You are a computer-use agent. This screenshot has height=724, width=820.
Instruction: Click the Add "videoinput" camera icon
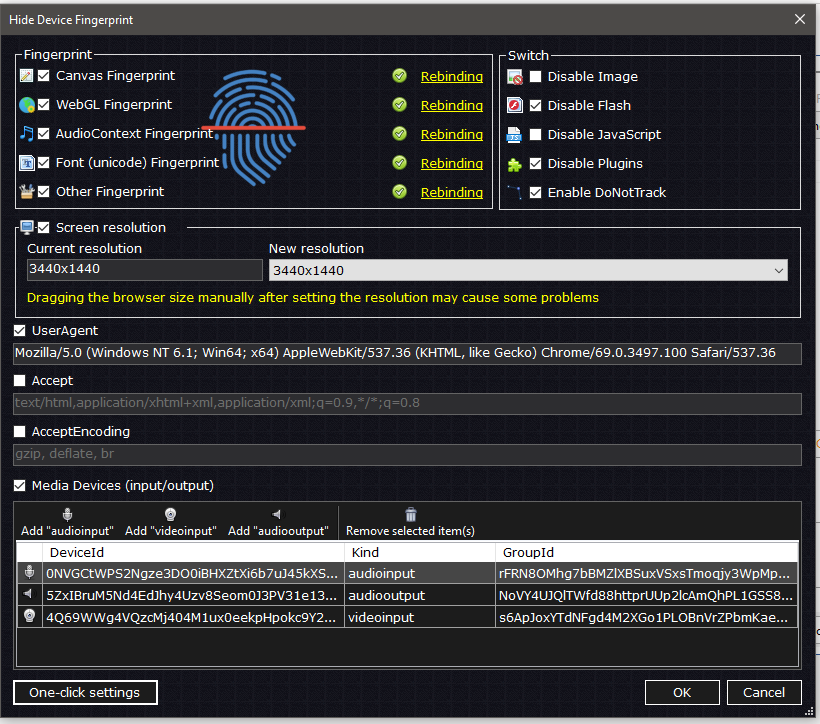point(170,515)
